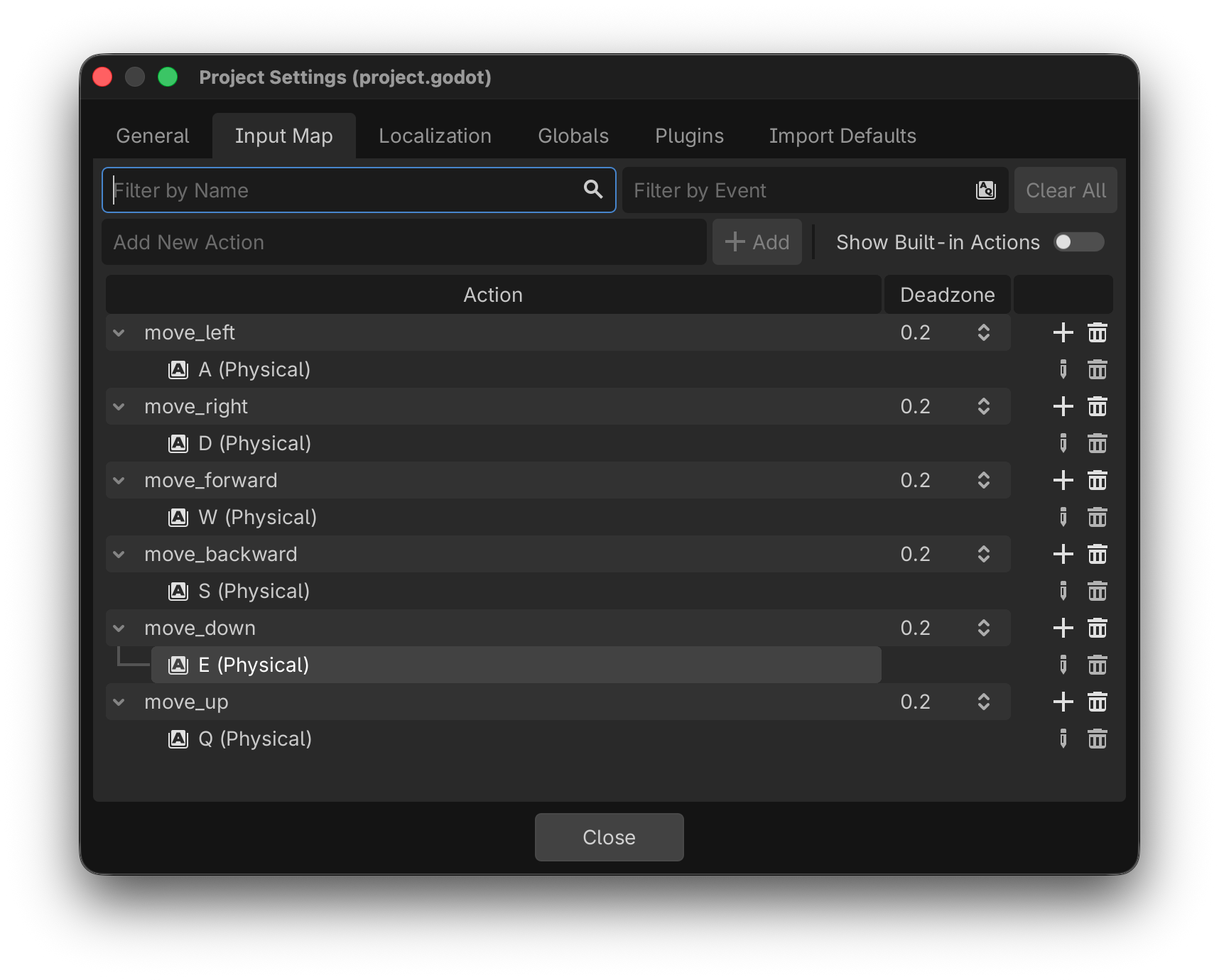Adjust the move_right deadzone stepper arrows
The height and width of the screenshot is (980, 1219).
click(x=983, y=406)
